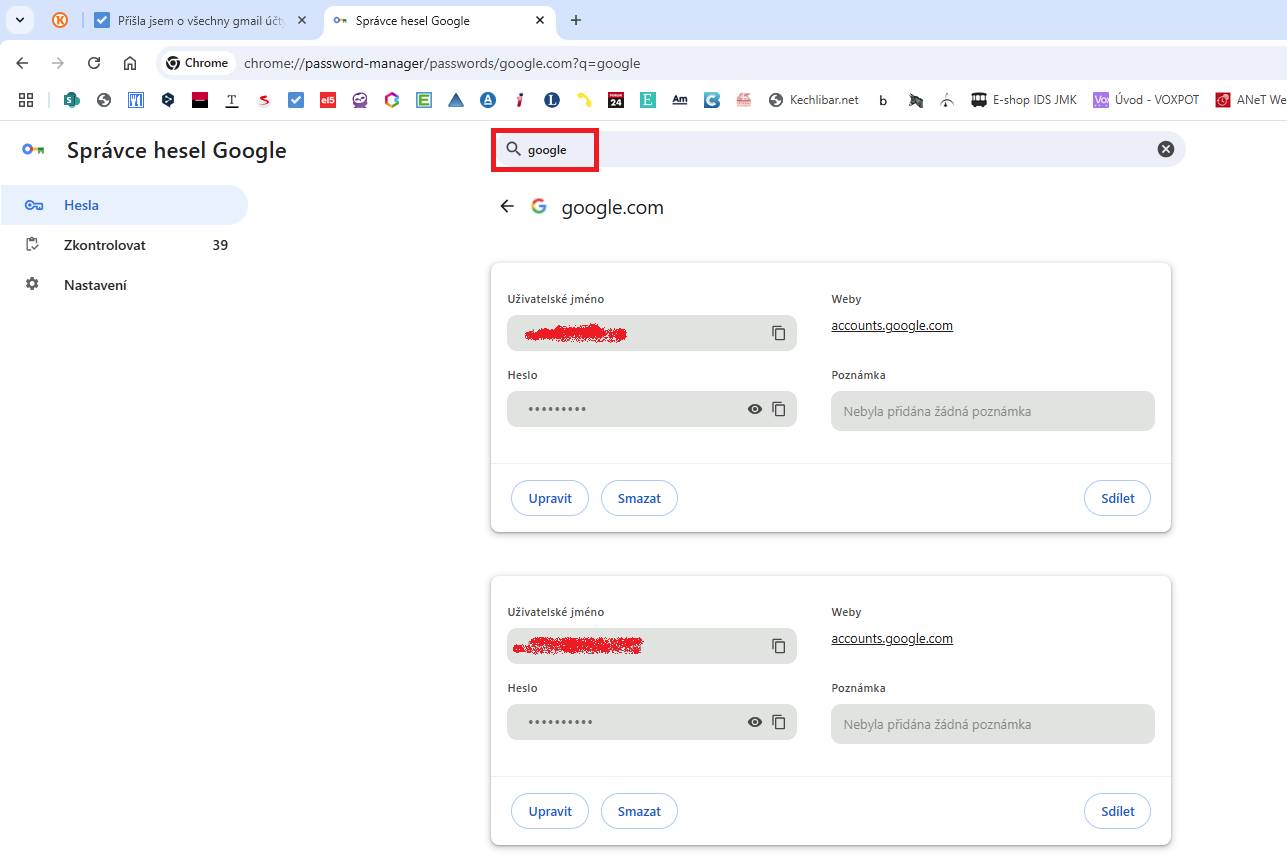Open the green SharePoint 'S' bookmark
This screenshot has width=1287, height=860.
71,100
